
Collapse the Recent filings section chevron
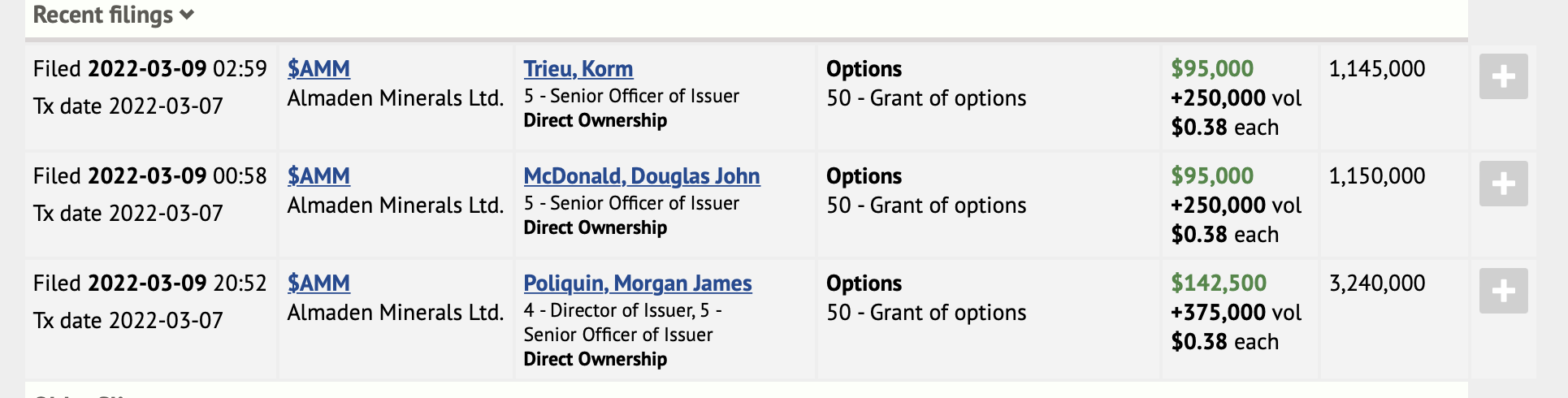click(188, 15)
